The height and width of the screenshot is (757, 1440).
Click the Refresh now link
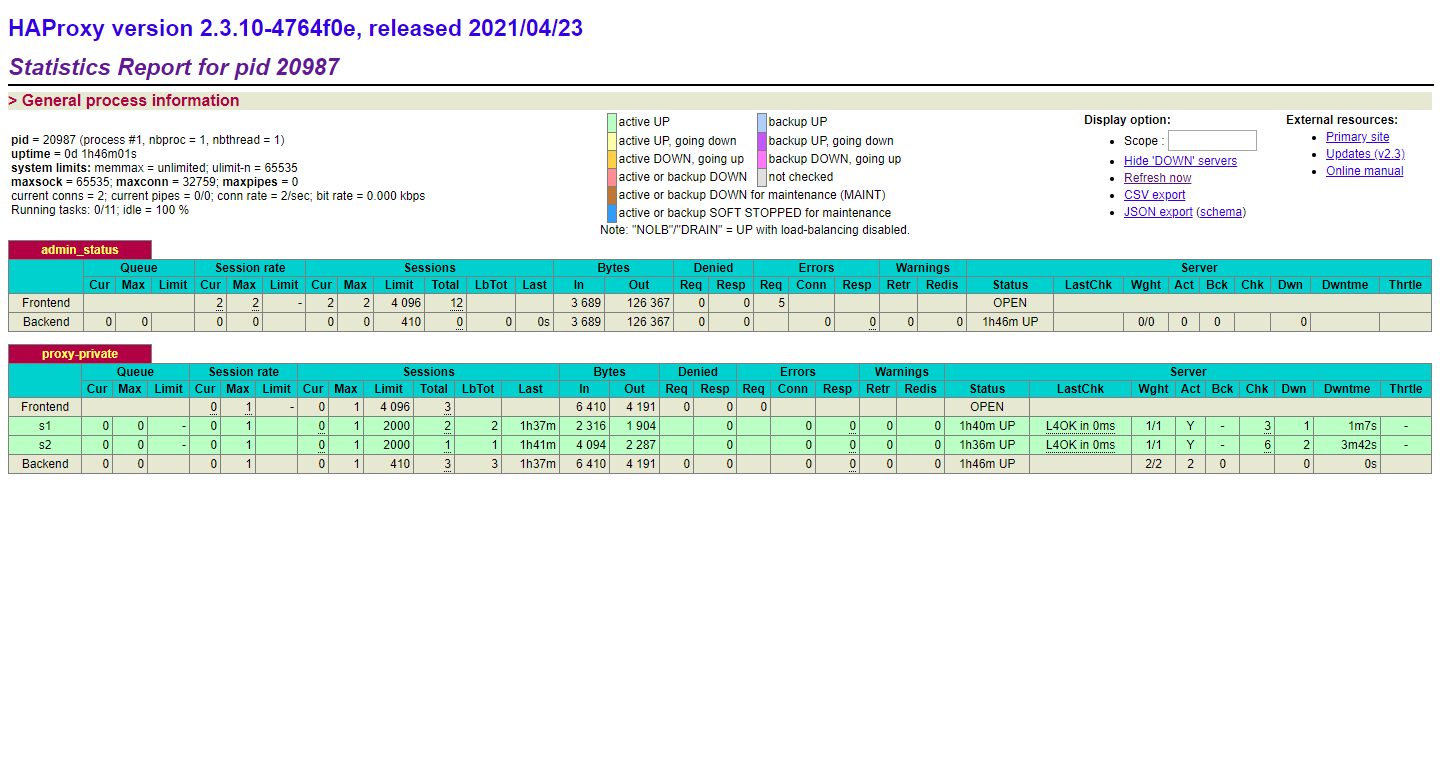(x=1158, y=178)
